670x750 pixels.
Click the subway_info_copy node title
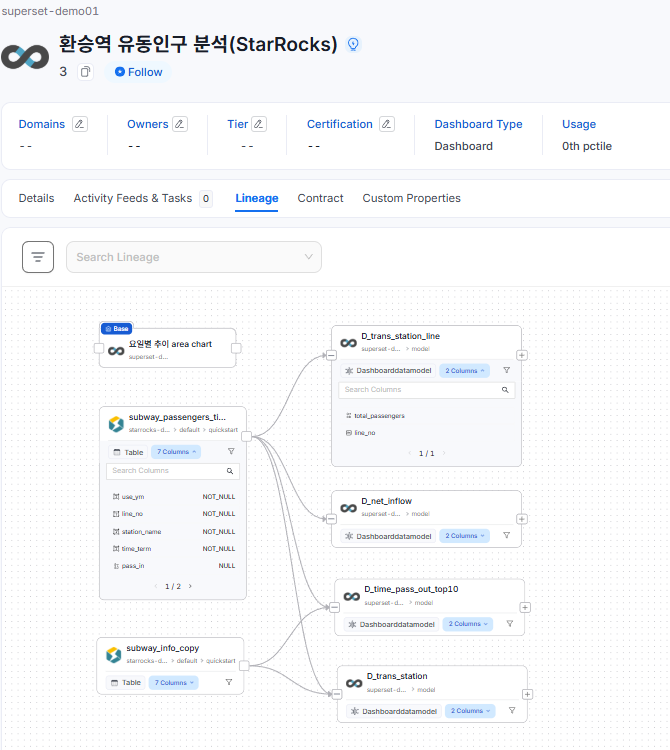163,648
